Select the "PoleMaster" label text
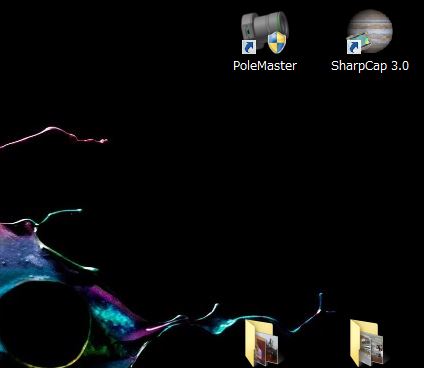424x368 pixels. 265,66
